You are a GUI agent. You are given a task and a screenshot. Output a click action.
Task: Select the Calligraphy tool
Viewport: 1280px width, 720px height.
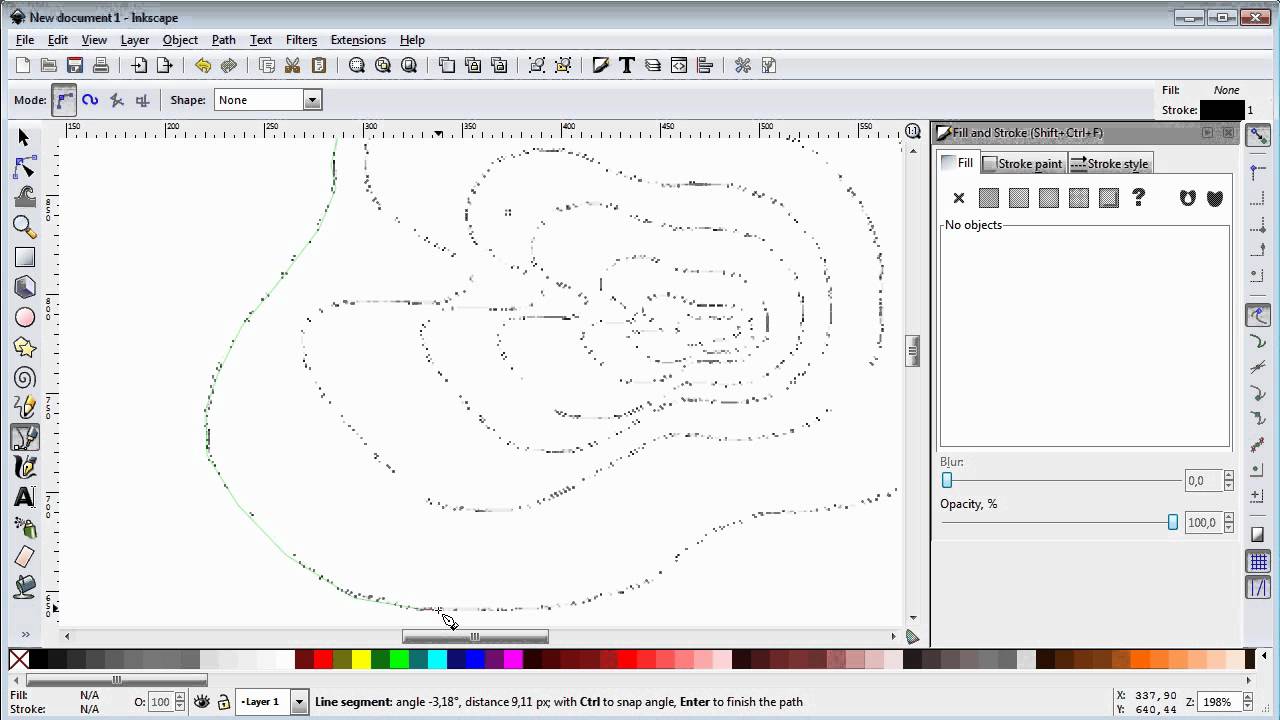[x=24, y=467]
